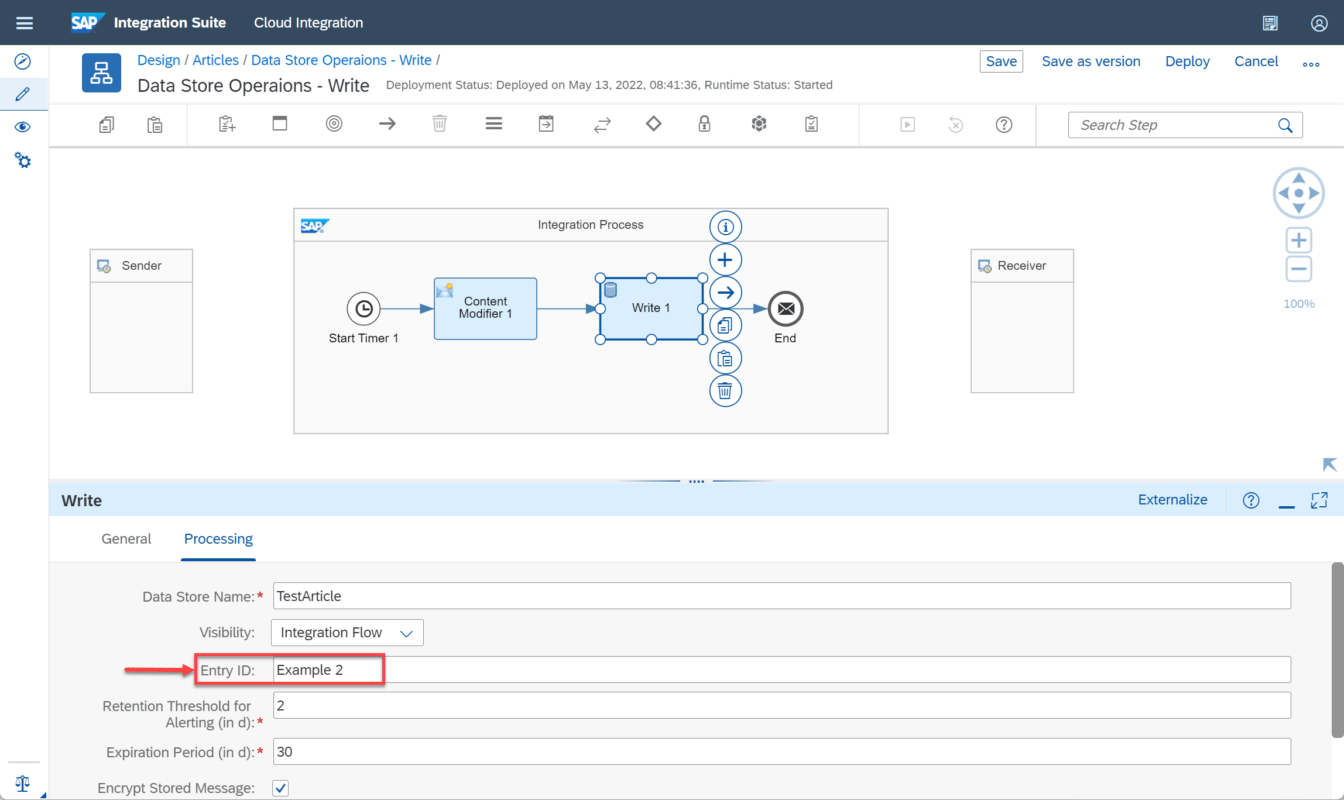Open Settings gears icon in sidebar
1344x800 pixels.
point(23,160)
